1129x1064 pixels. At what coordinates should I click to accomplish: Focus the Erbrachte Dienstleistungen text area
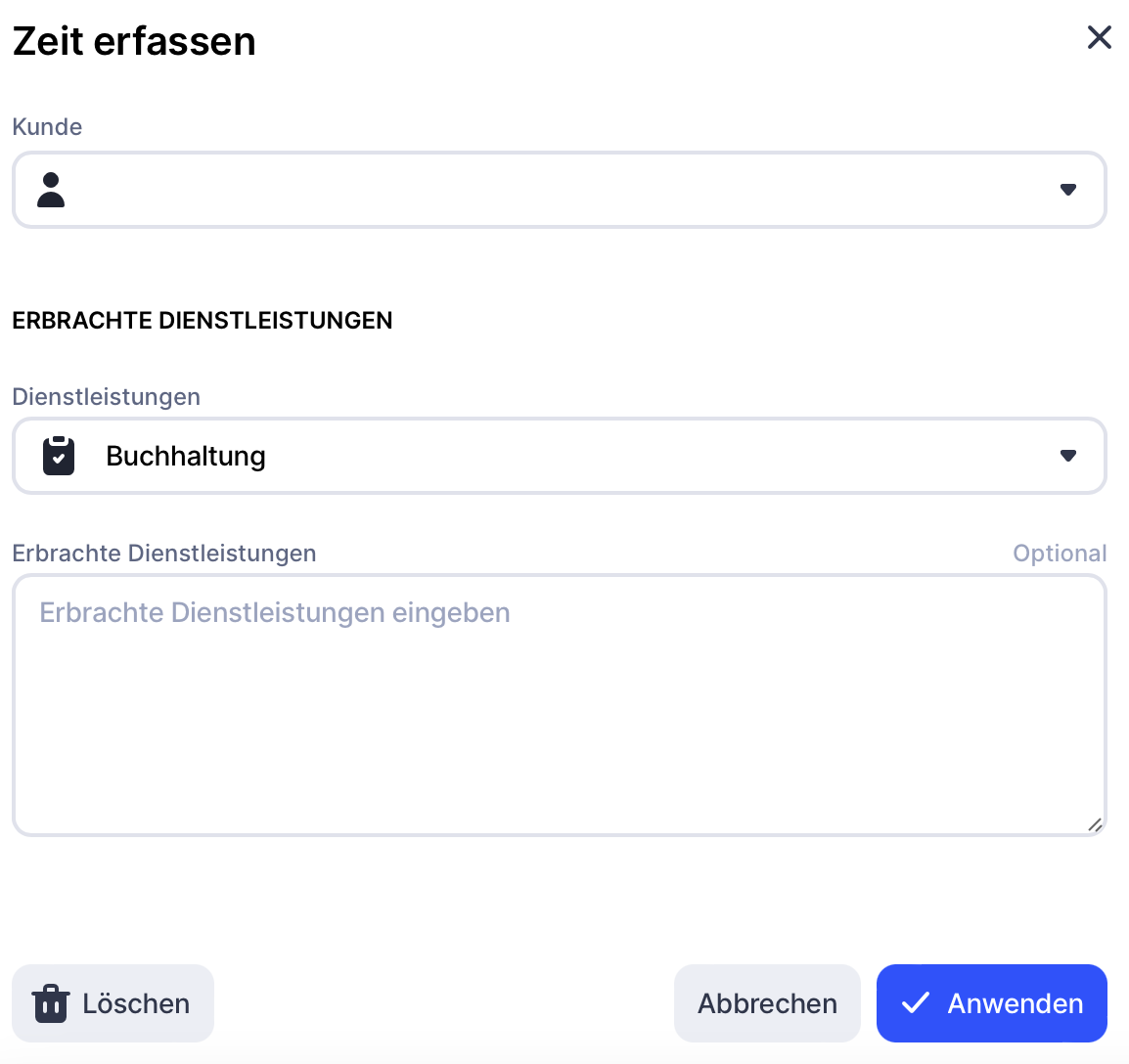(x=558, y=704)
